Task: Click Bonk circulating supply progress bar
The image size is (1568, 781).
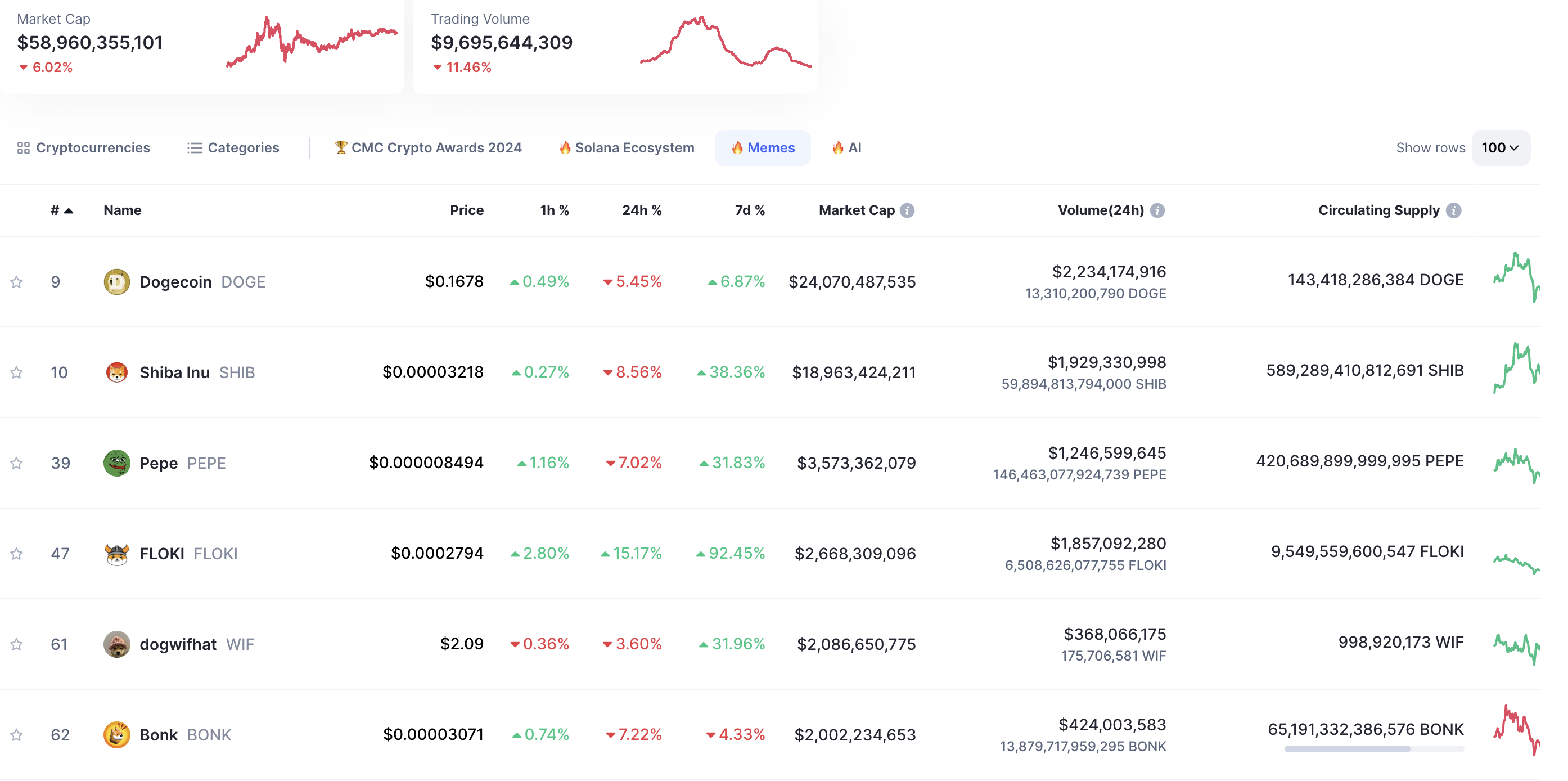Action: click(1373, 749)
